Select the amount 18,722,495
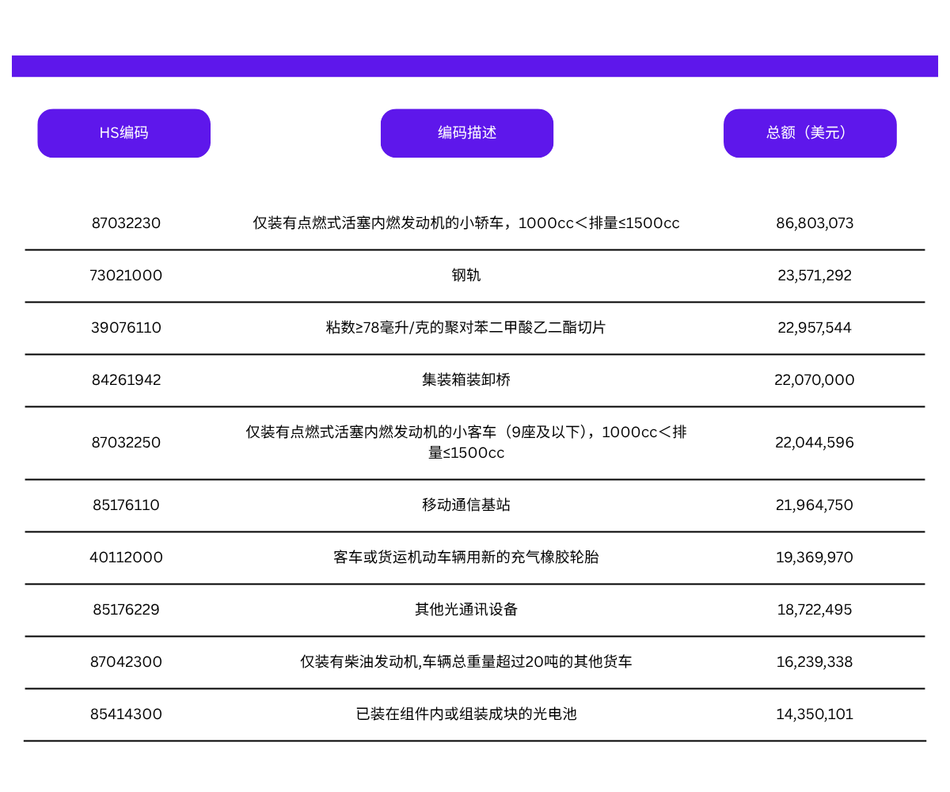 coord(814,610)
